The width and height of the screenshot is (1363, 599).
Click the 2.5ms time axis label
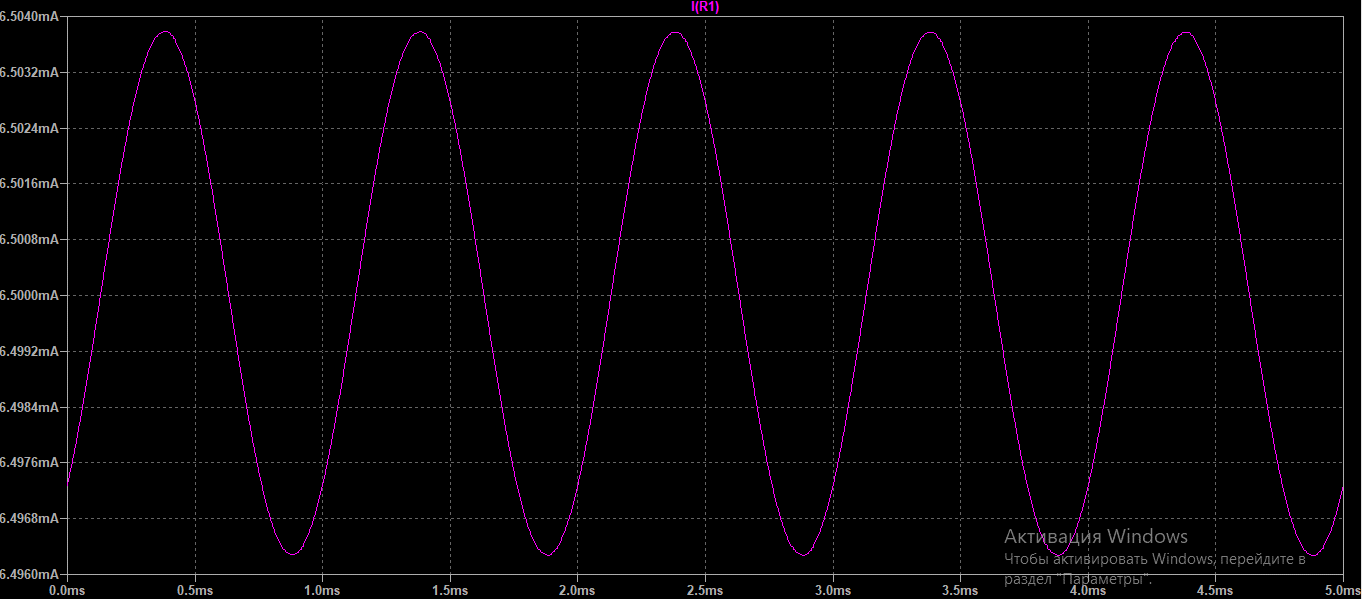pyautogui.click(x=705, y=591)
